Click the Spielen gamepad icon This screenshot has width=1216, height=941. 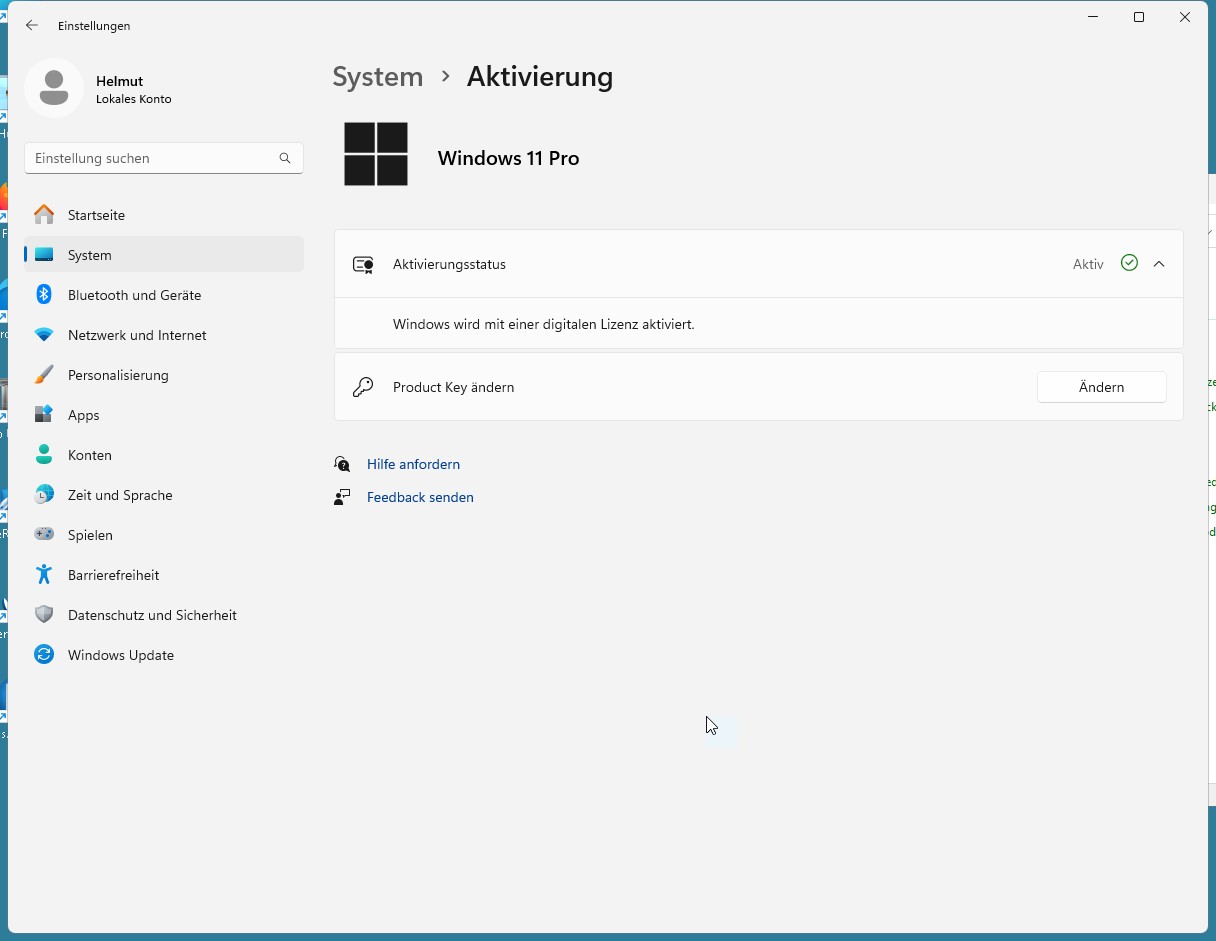(x=44, y=535)
